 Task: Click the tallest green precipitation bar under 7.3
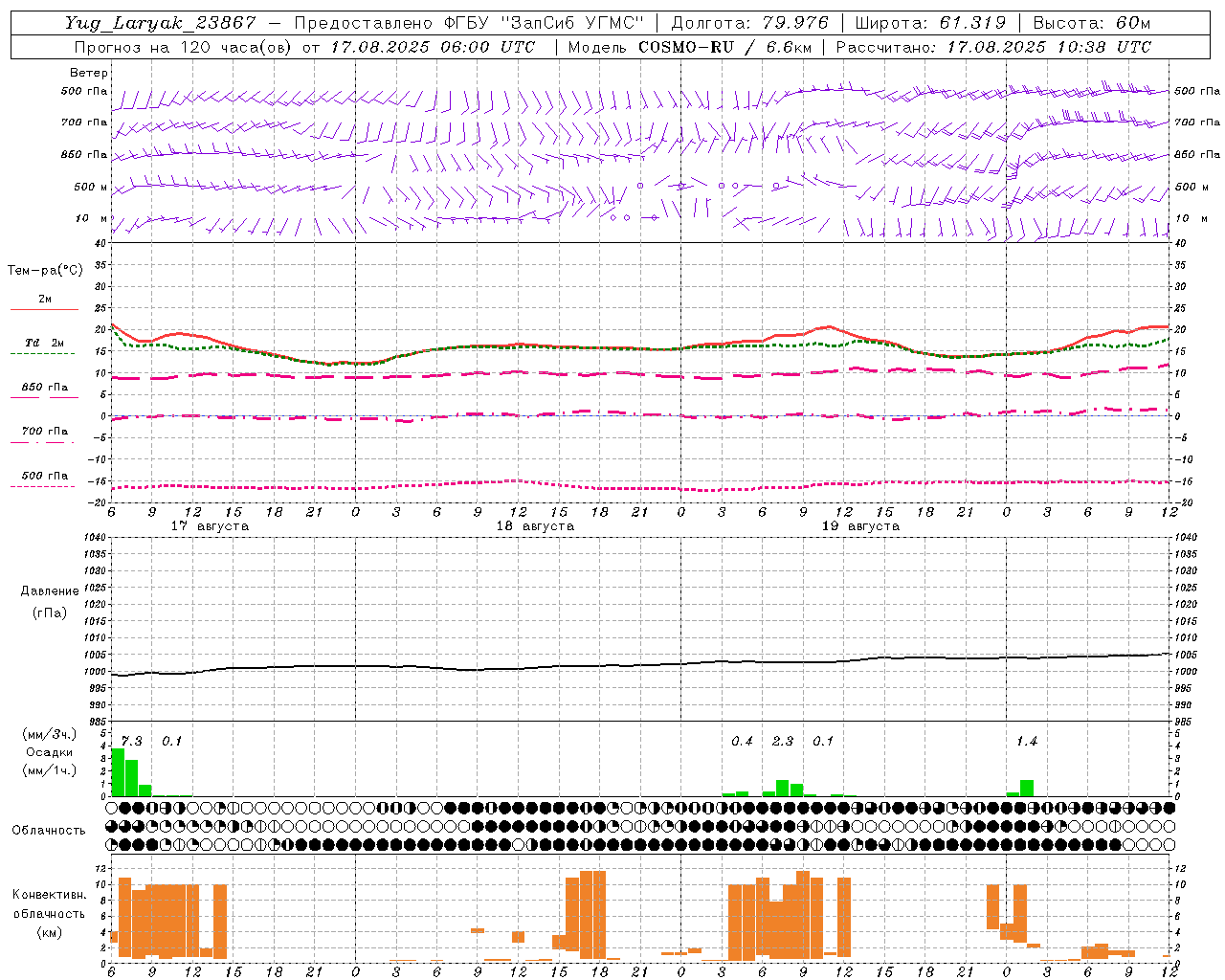(119, 772)
